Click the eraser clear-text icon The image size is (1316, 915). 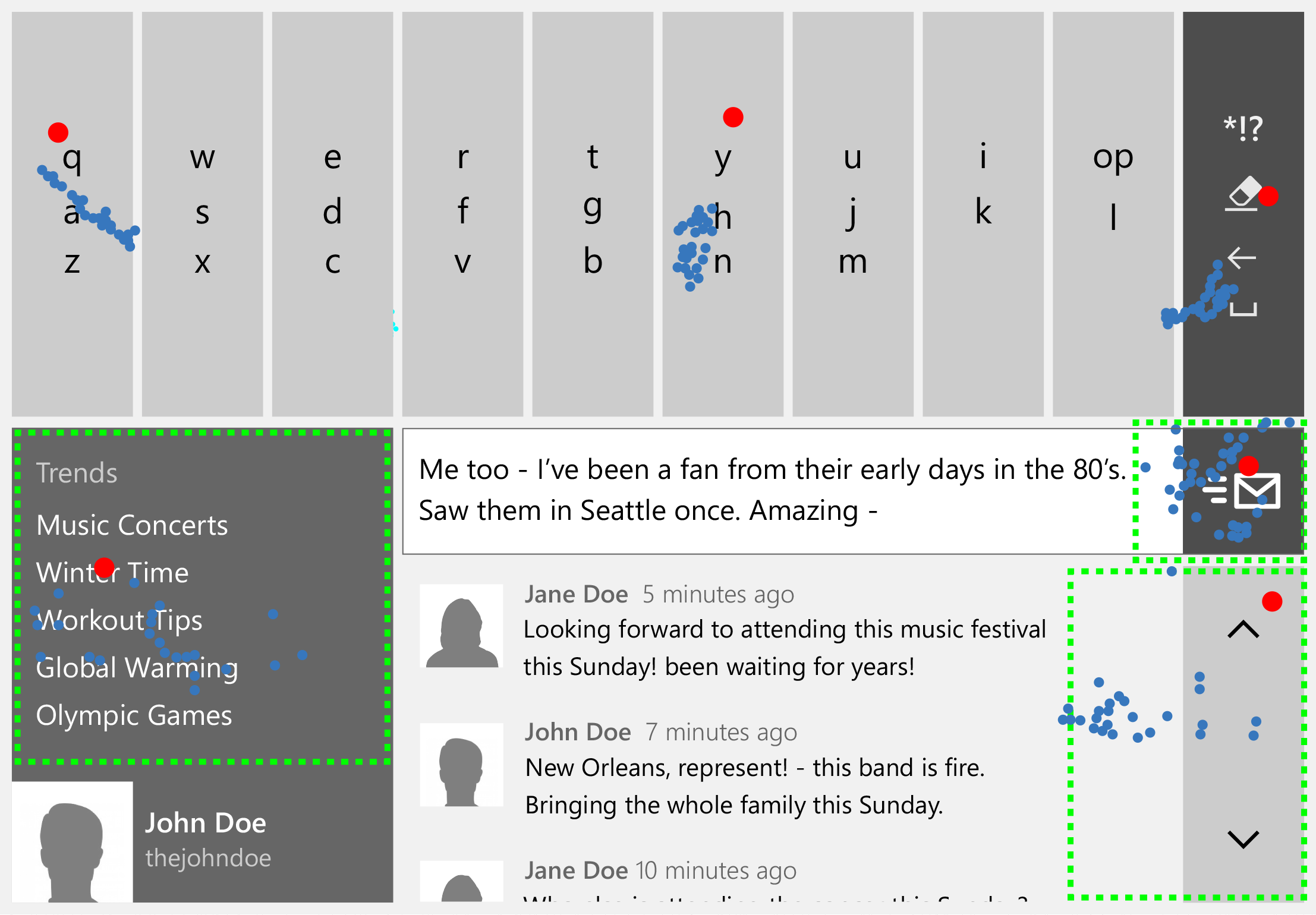[x=1243, y=194]
